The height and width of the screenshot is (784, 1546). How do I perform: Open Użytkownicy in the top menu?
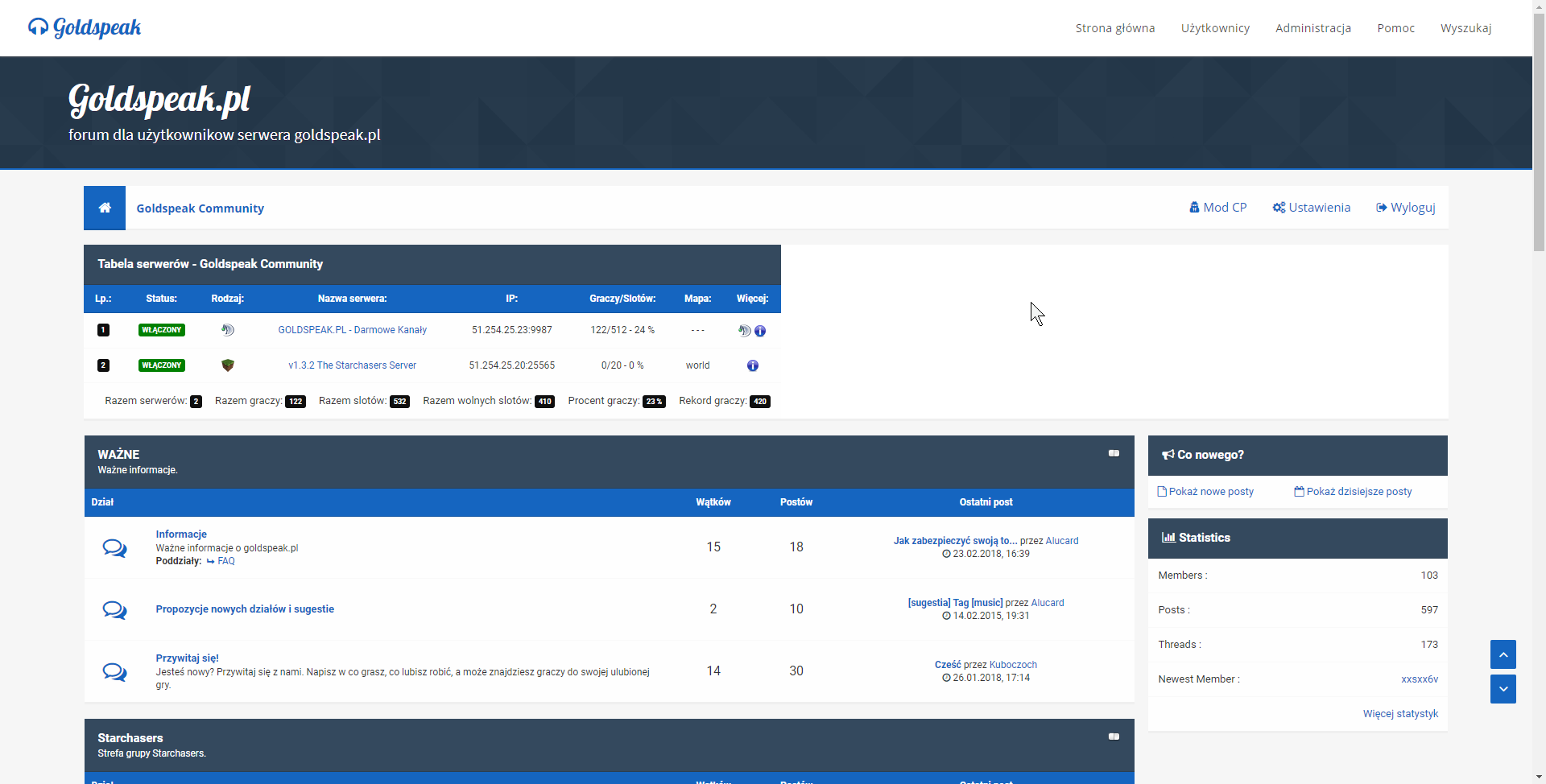click(1215, 28)
